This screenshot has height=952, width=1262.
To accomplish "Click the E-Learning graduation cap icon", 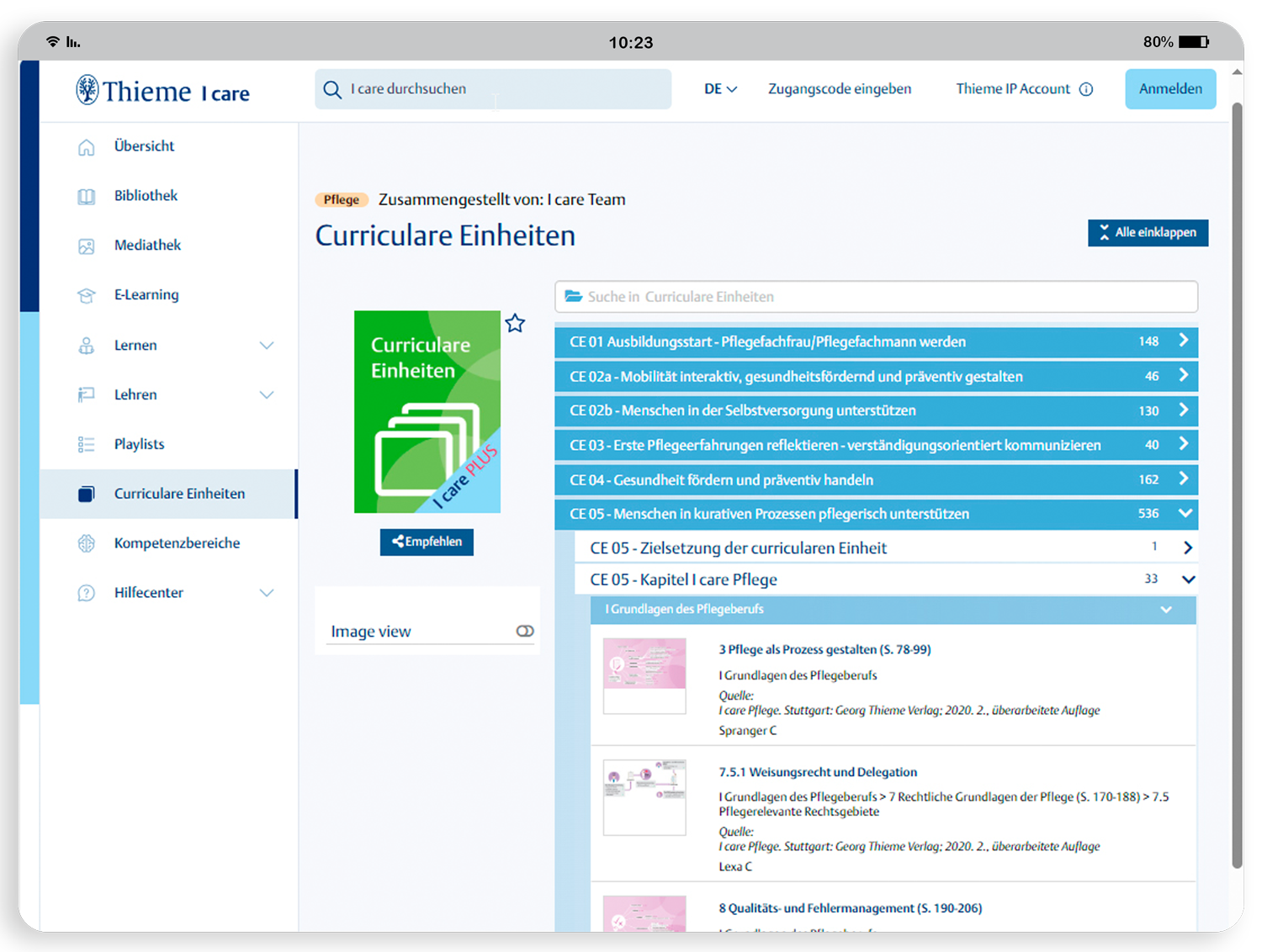I will click(87, 296).
